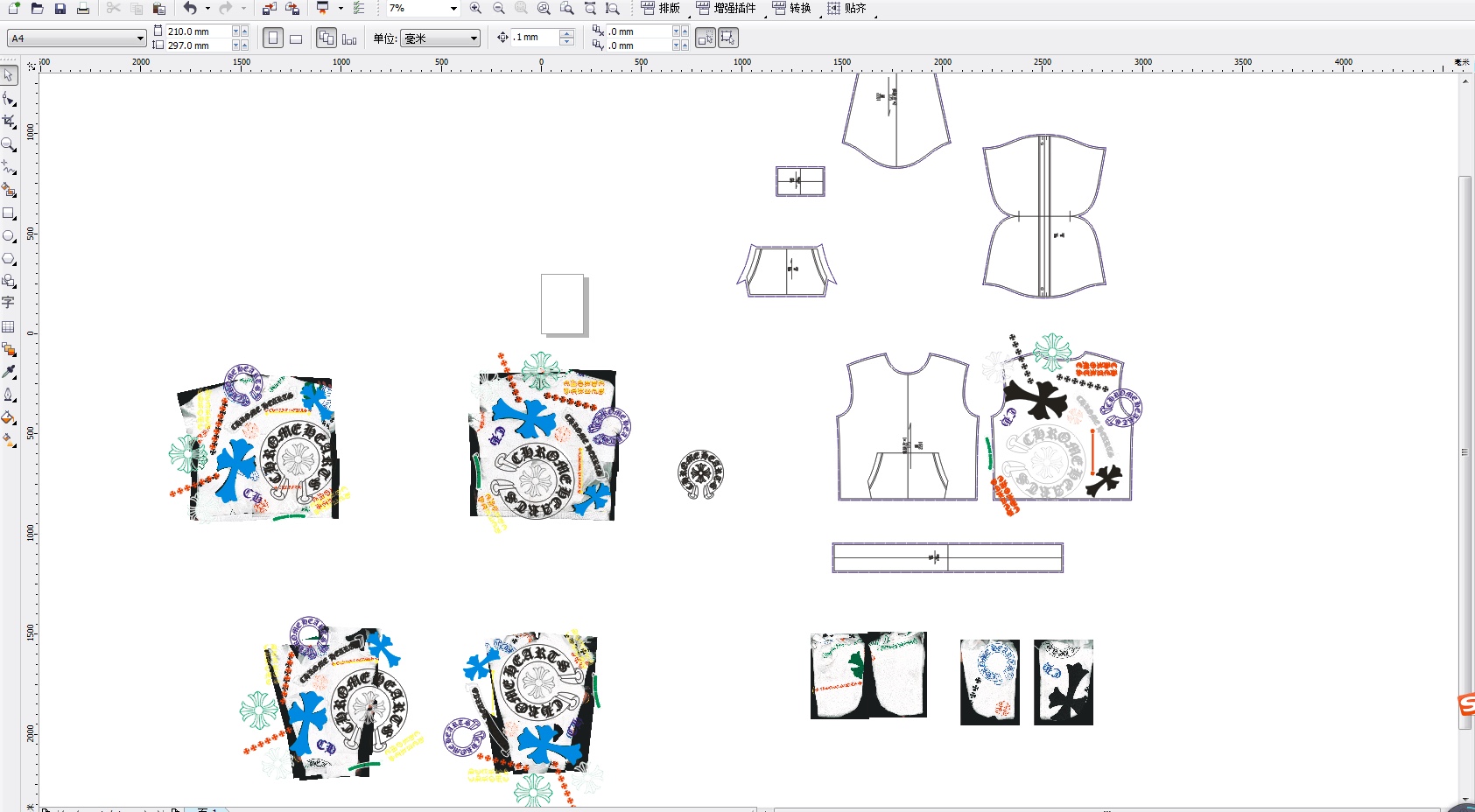Decrease the nudge distance with down arrow
1475x812 pixels.
click(x=567, y=42)
